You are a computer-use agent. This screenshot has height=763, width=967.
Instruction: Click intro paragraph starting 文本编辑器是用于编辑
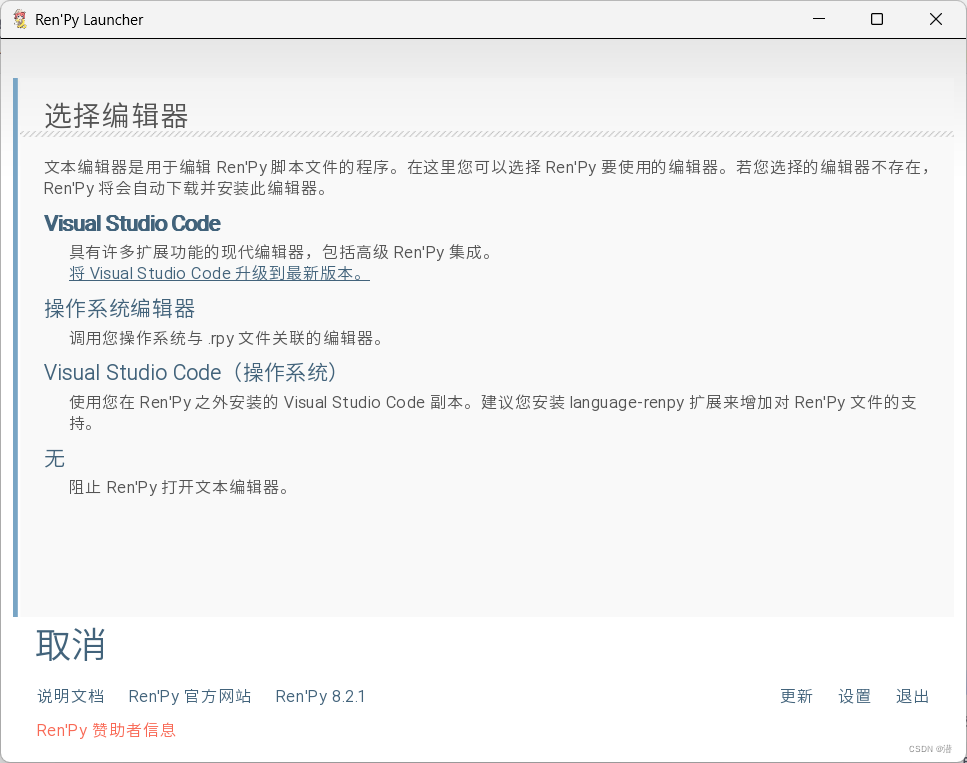pyautogui.click(x=488, y=178)
